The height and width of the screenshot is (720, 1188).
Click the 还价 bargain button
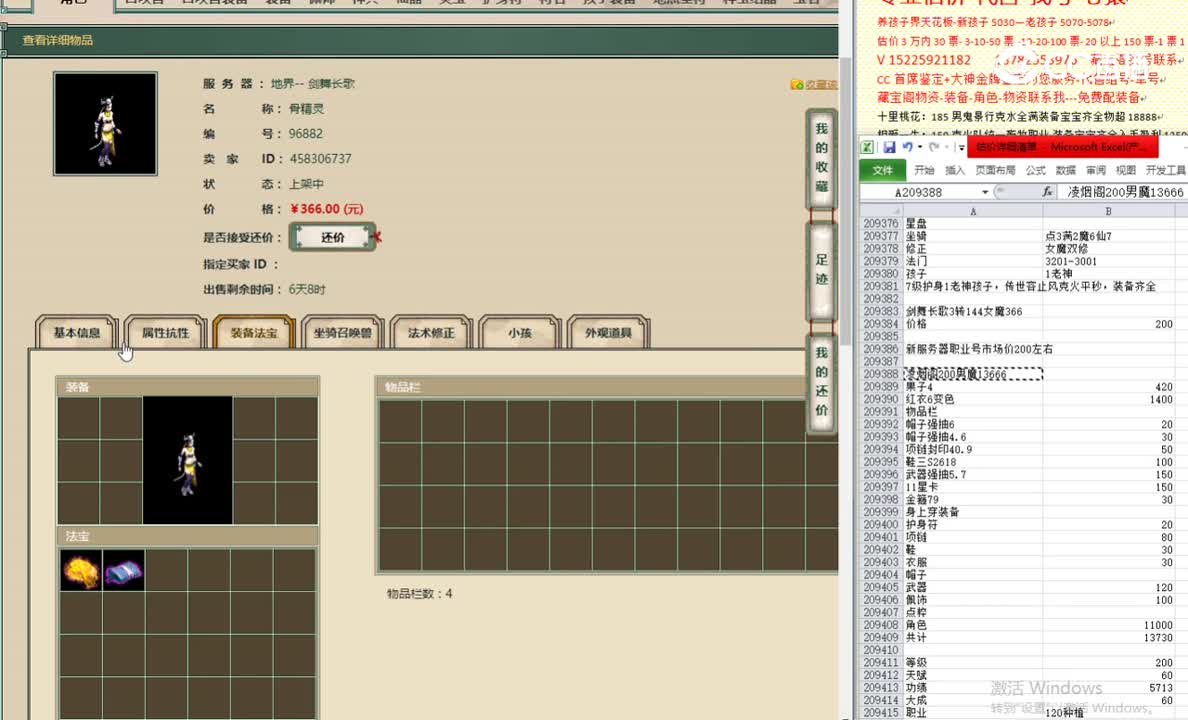click(x=333, y=237)
